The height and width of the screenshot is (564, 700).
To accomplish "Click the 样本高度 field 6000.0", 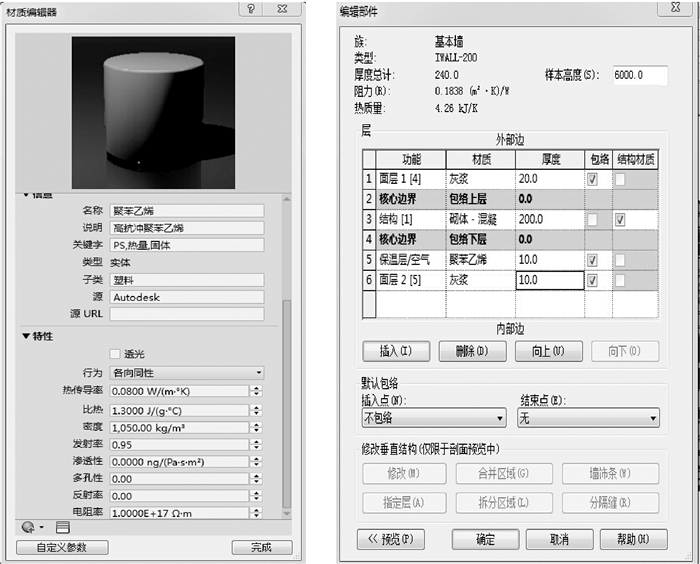I will pos(640,75).
